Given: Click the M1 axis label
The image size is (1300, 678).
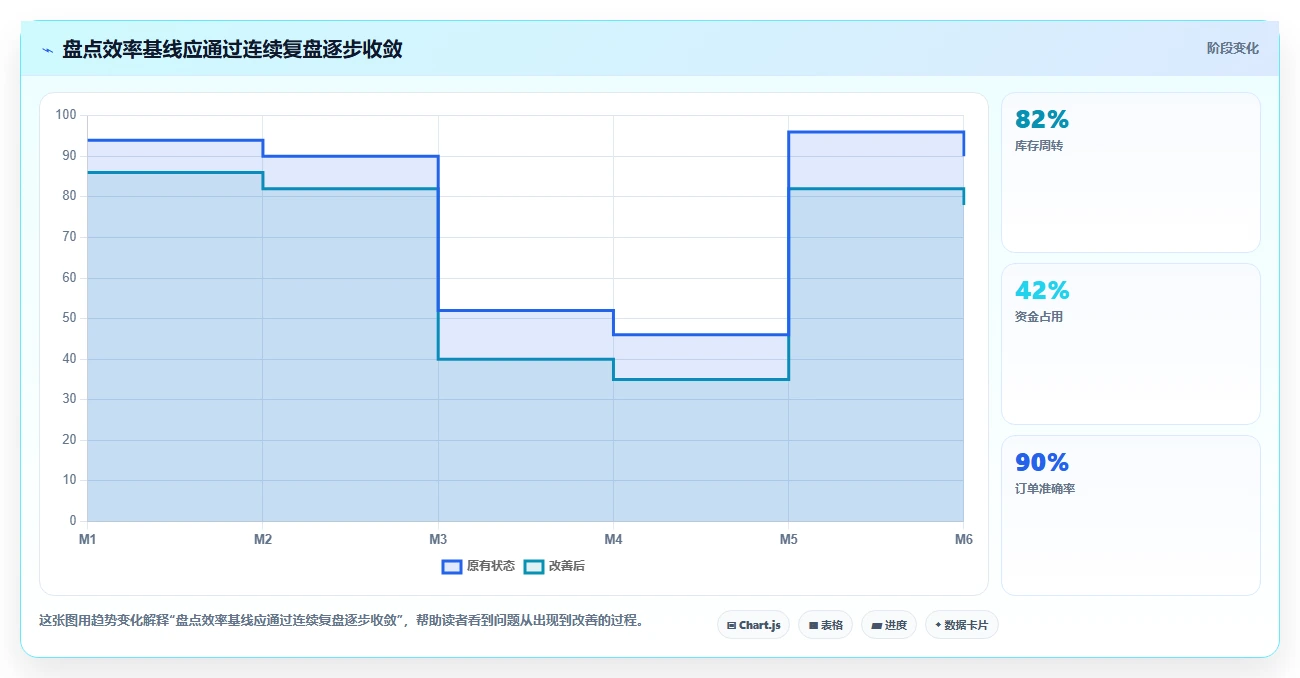Looking at the screenshot, I should pos(88,539).
